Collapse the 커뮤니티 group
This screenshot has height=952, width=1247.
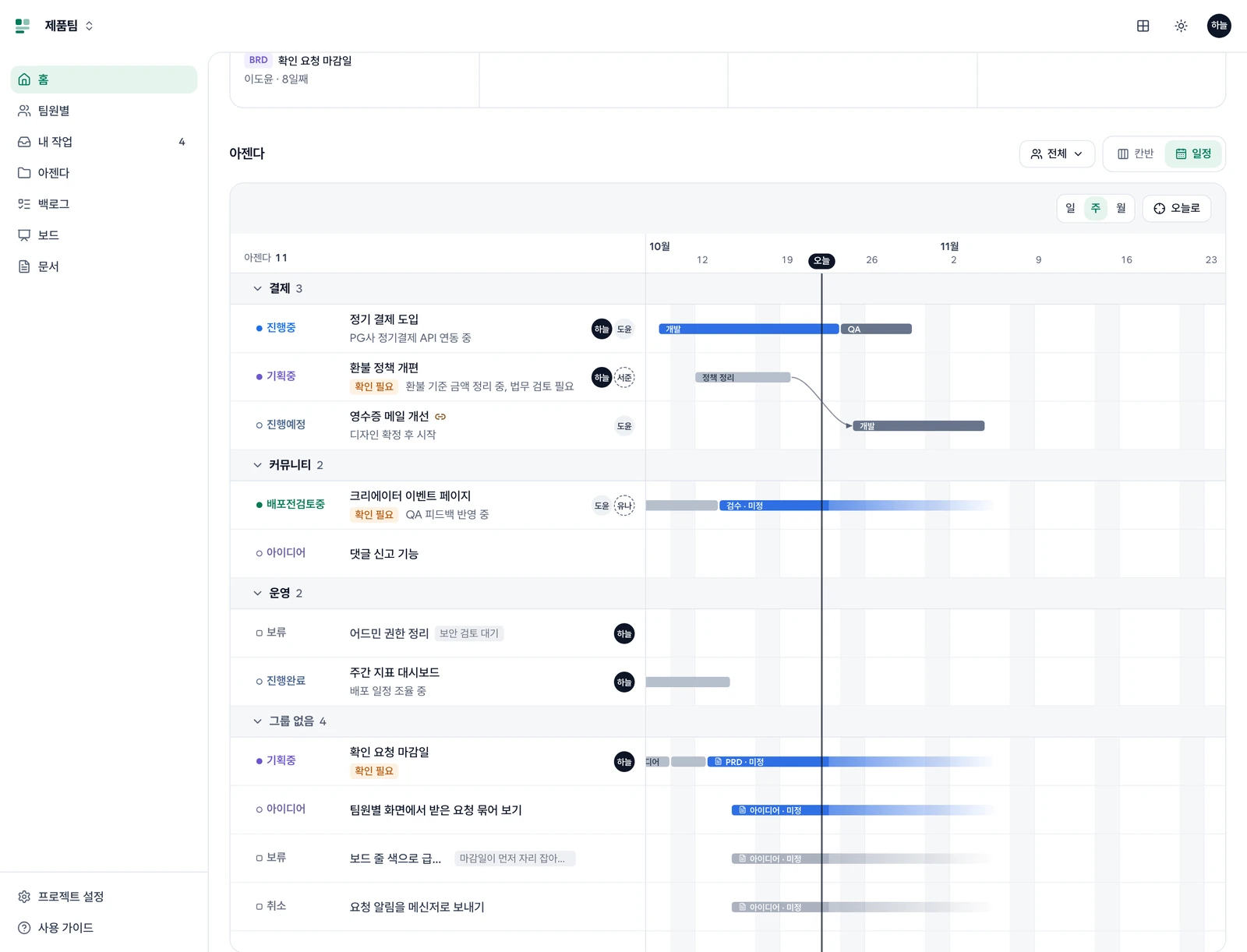(x=258, y=465)
